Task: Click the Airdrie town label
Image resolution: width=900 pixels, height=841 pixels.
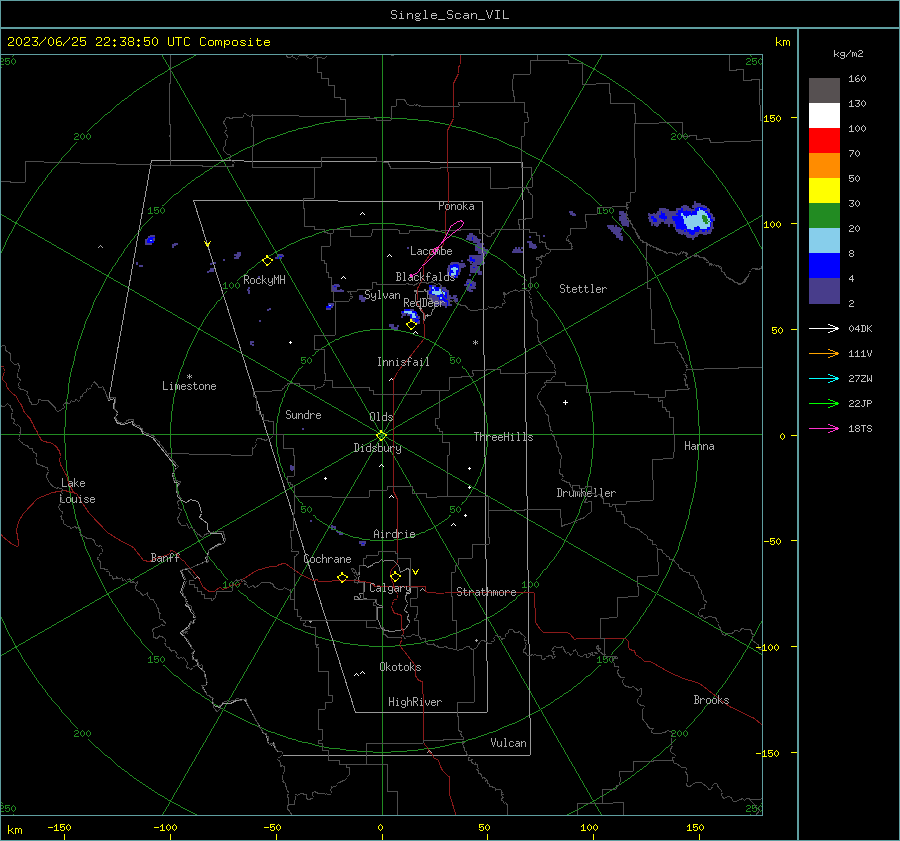Action: (x=394, y=534)
